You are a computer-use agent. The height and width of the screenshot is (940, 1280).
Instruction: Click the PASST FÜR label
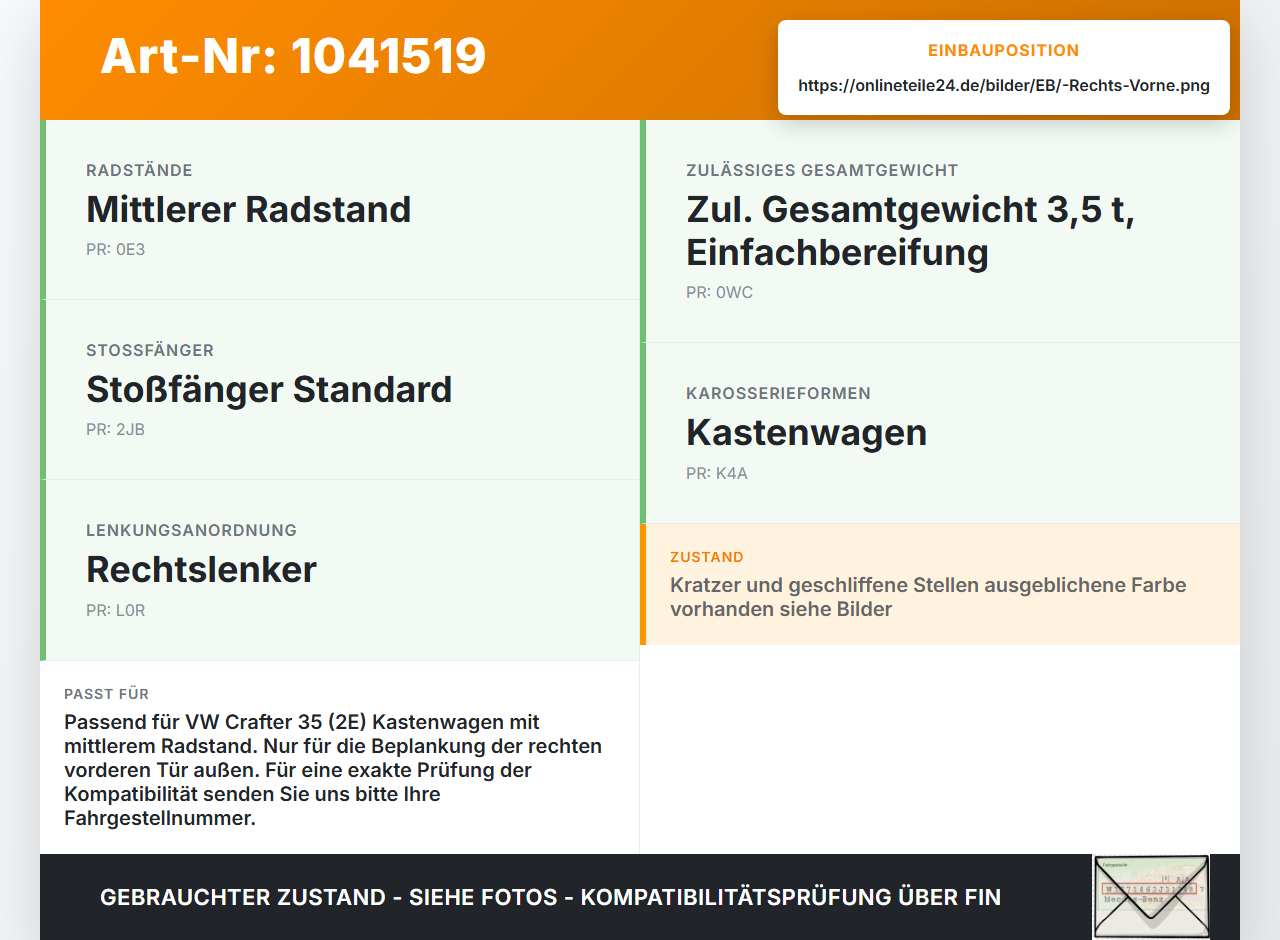click(107, 694)
